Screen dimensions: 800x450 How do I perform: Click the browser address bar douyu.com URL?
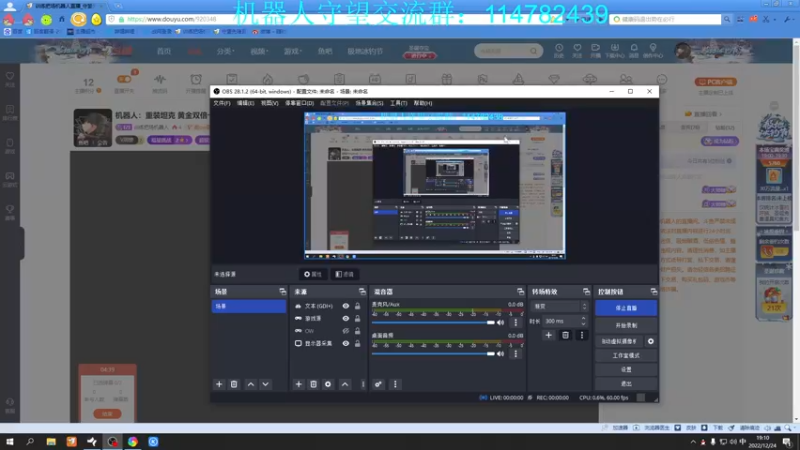pos(172,19)
